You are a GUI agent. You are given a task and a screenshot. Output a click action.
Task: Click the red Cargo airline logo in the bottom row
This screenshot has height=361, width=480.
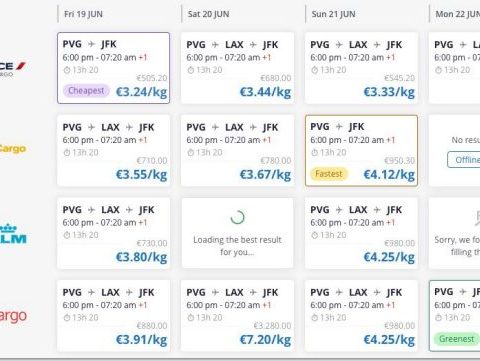click(x=13, y=315)
